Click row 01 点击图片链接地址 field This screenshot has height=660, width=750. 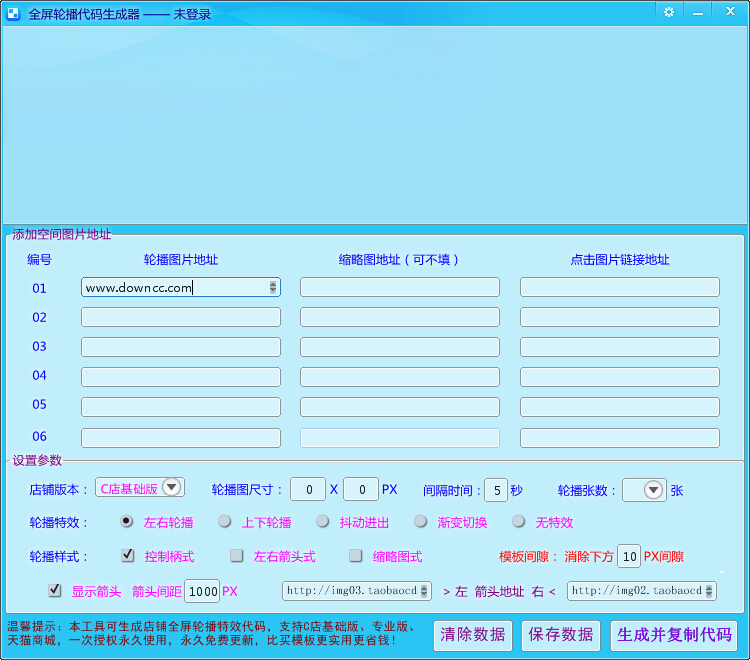pyautogui.click(x=619, y=287)
